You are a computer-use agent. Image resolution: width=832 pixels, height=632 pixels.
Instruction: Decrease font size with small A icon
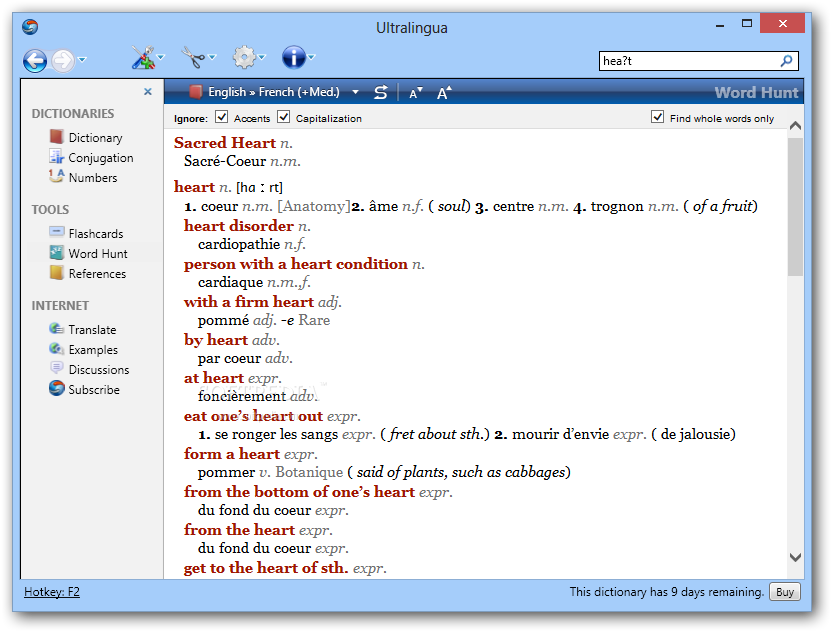pyautogui.click(x=415, y=93)
